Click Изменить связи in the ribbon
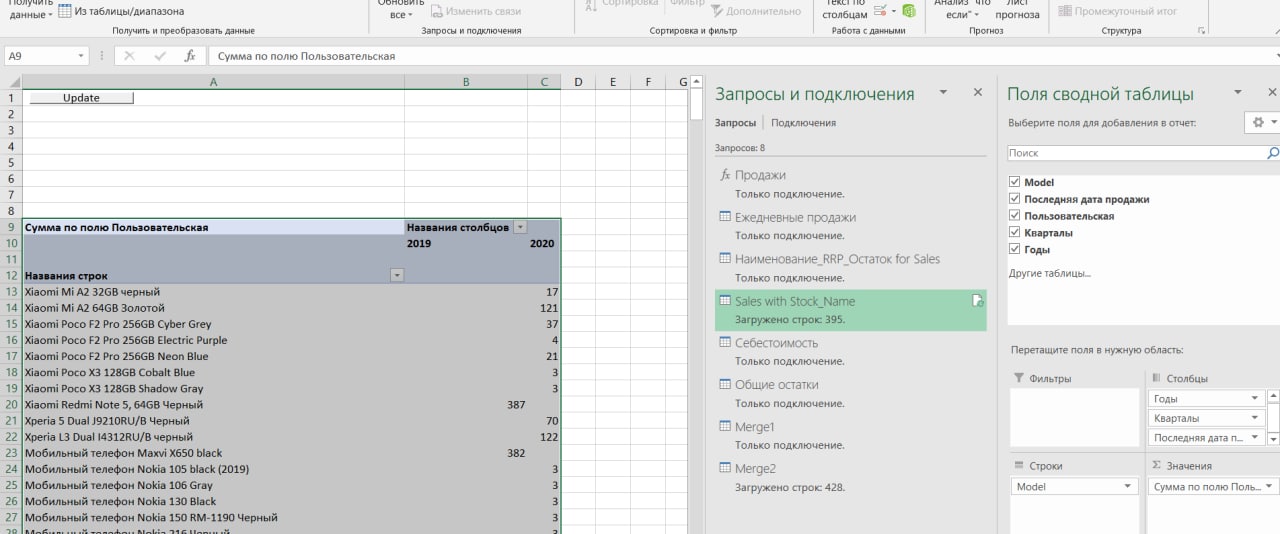Image resolution: width=1280 pixels, height=534 pixels. coord(476,11)
